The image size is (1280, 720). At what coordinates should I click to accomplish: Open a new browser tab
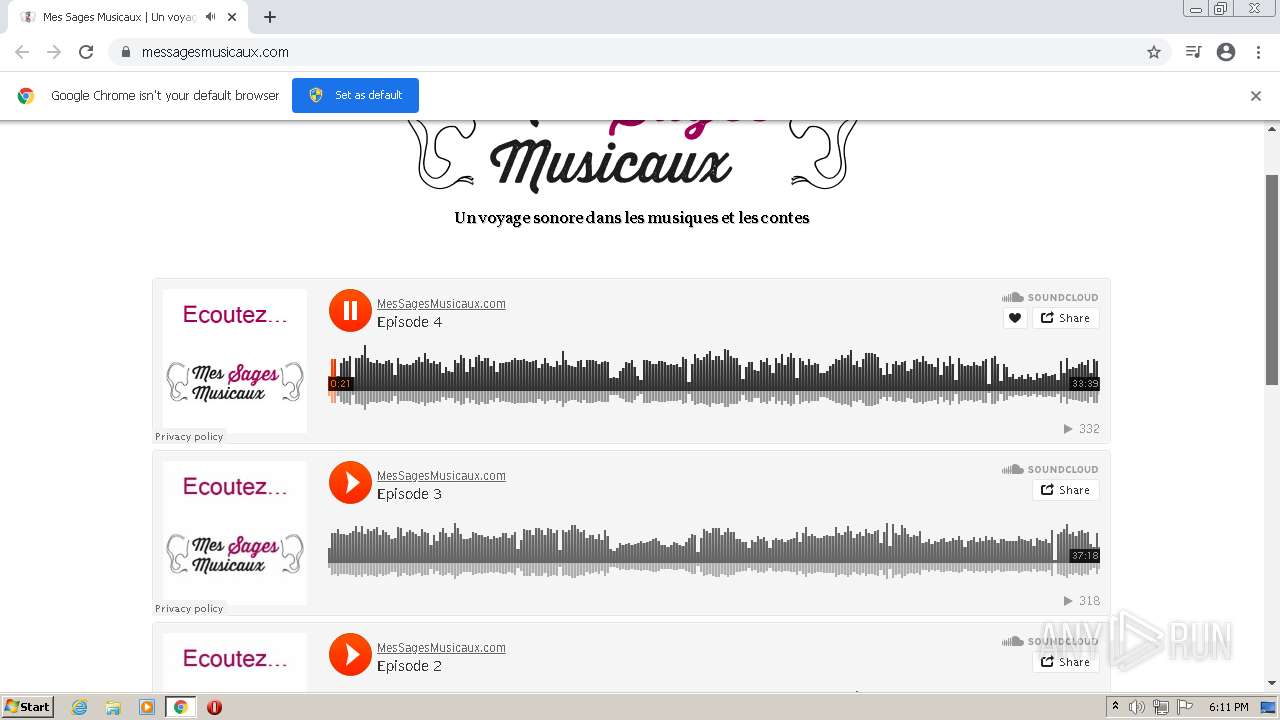point(270,17)
